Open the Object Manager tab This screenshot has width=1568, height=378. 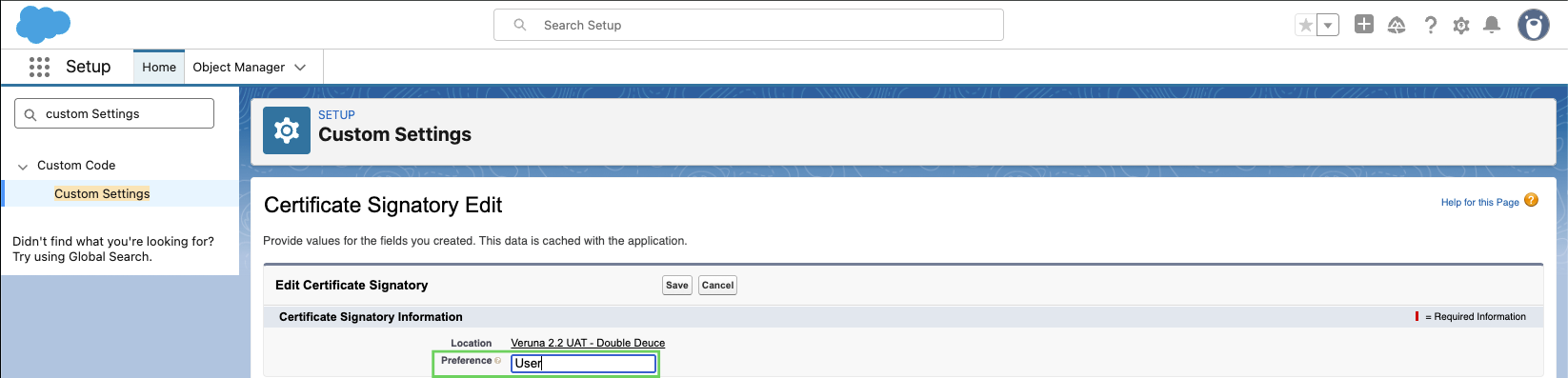[238, 67]
